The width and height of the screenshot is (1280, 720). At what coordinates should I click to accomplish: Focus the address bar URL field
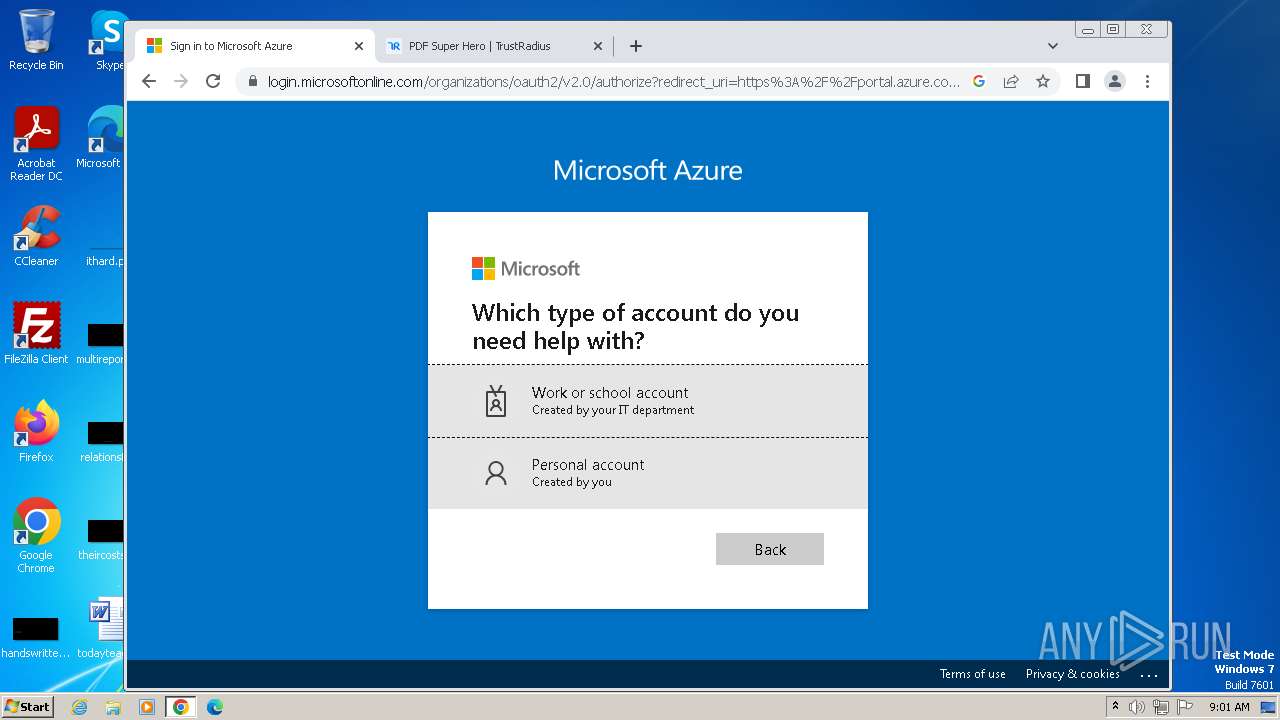[613, 81]
